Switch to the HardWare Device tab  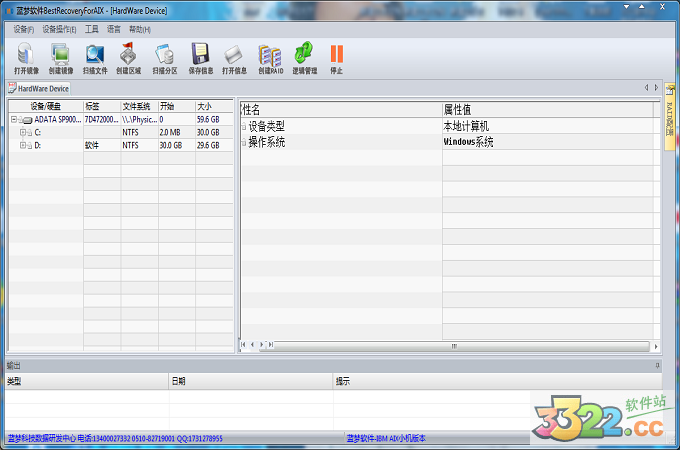(39, 88)
